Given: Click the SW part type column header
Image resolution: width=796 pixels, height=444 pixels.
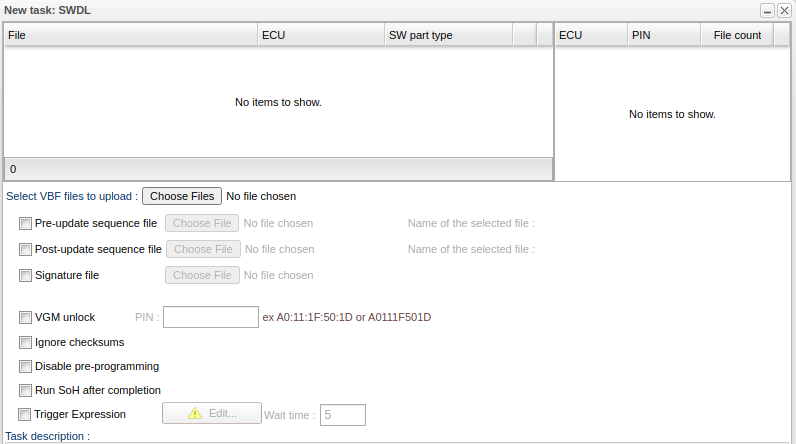Looking at the screenshot, I should click(448, 35).
